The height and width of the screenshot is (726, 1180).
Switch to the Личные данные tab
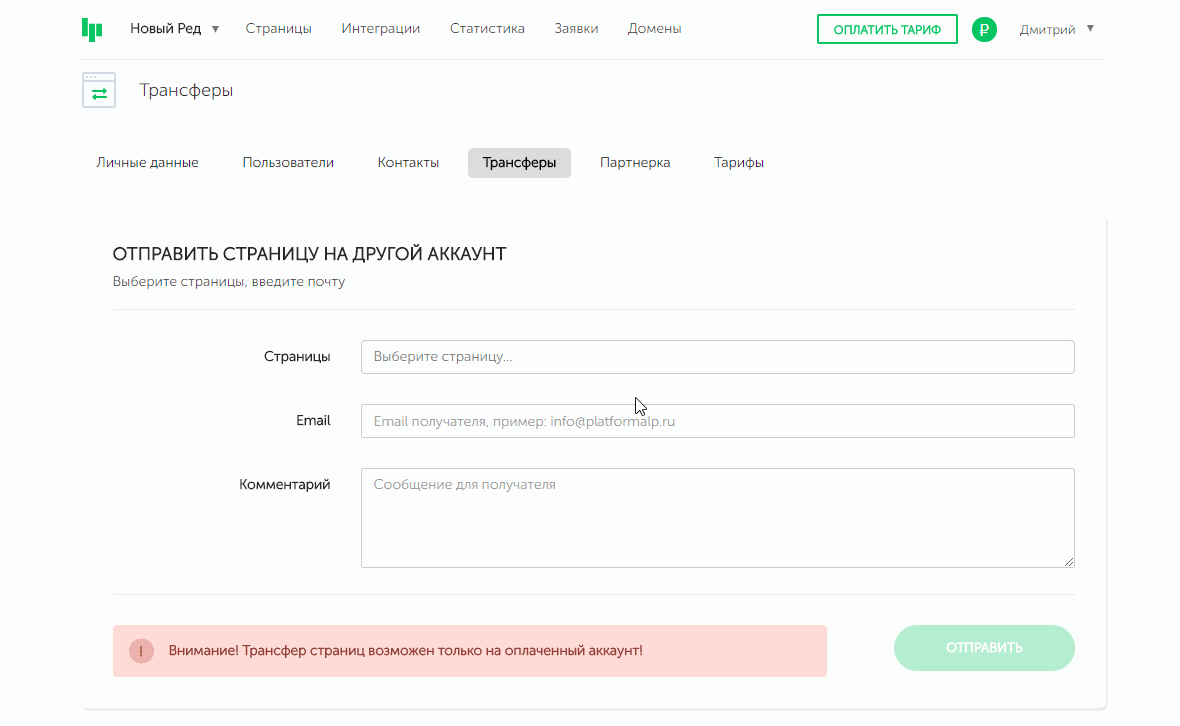(x=147, y=163)
